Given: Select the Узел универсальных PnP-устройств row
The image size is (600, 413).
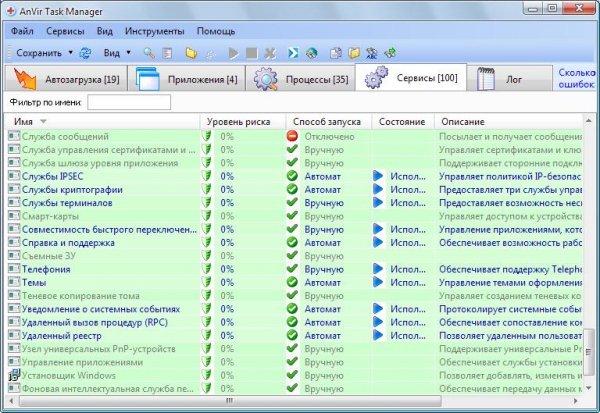Looking at the screenshot, I should point(295,348).
